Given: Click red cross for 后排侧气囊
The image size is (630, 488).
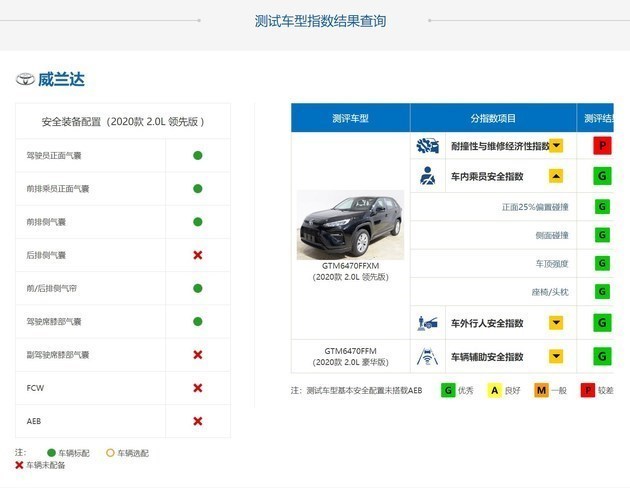Looking at the screenshot, I should [x=198, y=255].
